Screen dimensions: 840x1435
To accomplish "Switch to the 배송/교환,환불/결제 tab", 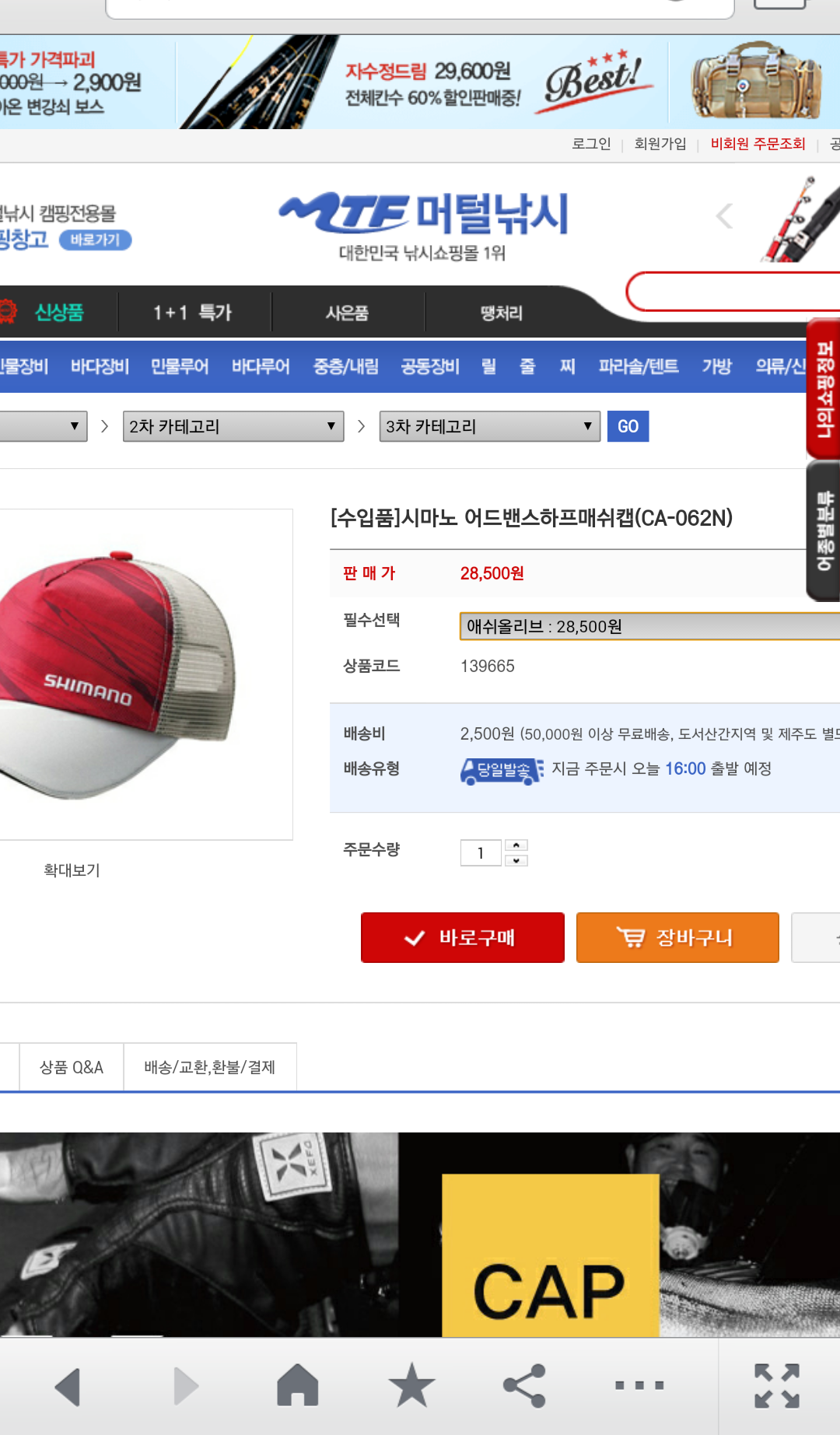I will pos(210,1067).
